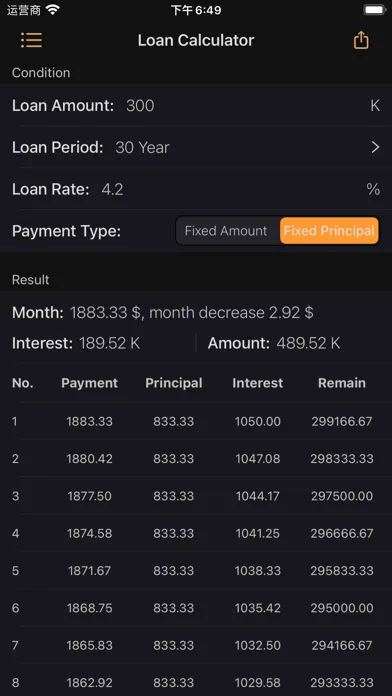The width and height of the screenshot is (392, 696).
Task: Tap the Payment column header
Action: 90,383
